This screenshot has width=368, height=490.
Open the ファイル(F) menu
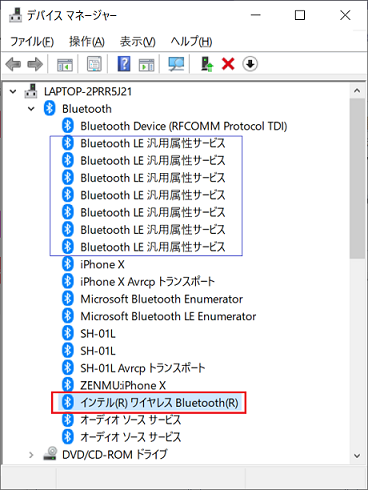(32, 42)
